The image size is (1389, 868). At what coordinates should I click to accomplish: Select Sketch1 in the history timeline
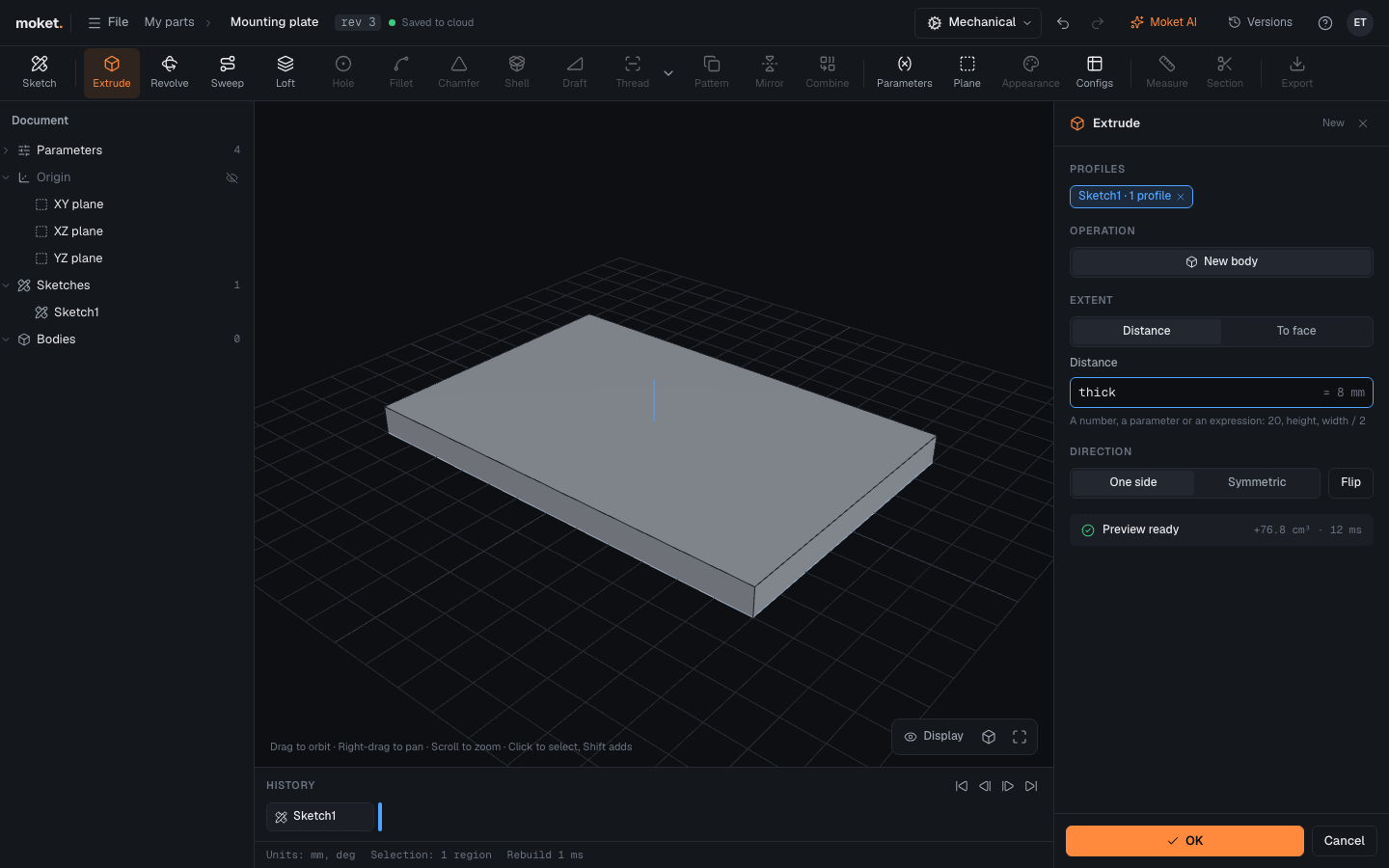pyautogui.click(x=319, y=817)
